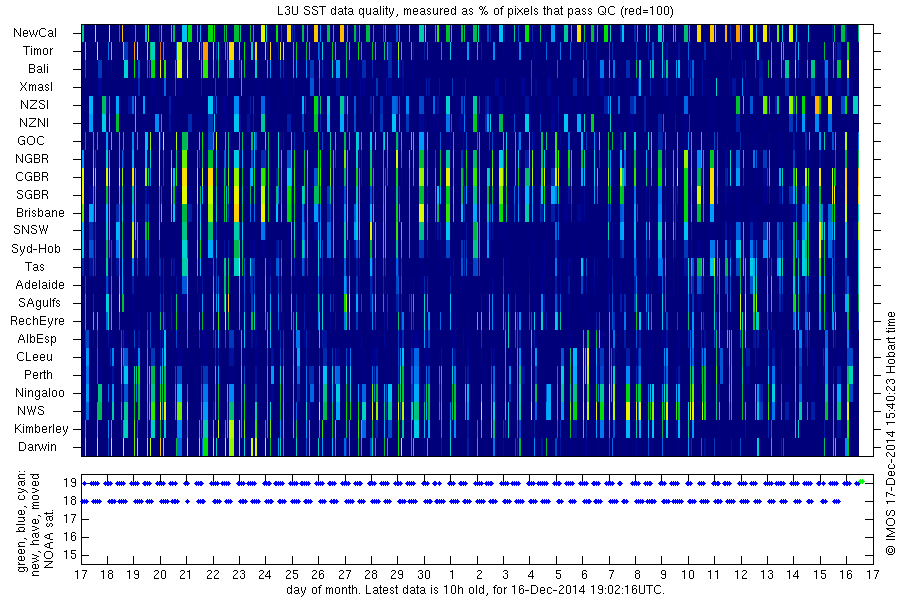
Task: Click the SNSW region label
Action: pyautogui.click(x=31, y=230)
